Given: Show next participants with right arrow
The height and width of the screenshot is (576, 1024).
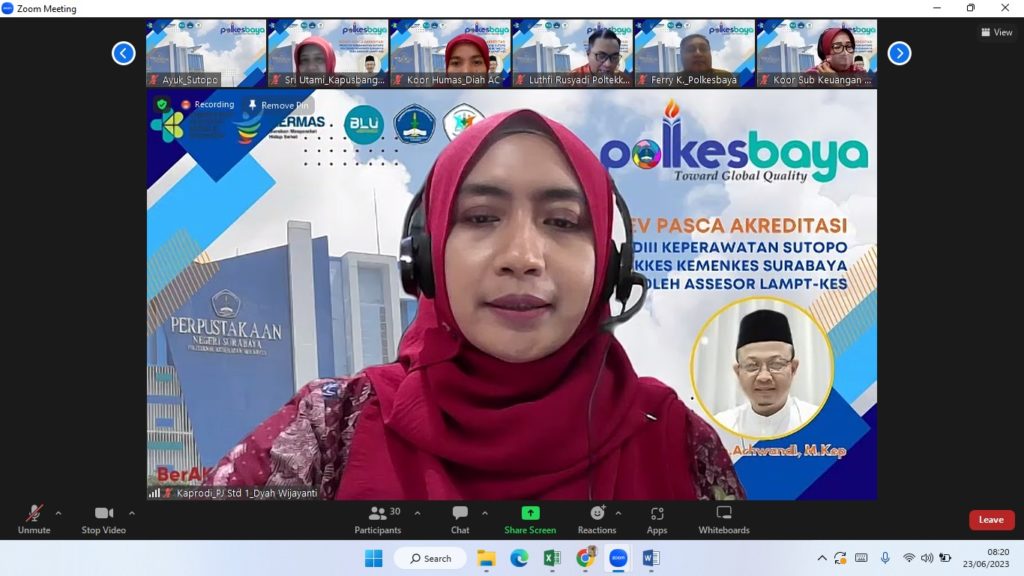Looking at the screenshot, I should coord(899,53).
